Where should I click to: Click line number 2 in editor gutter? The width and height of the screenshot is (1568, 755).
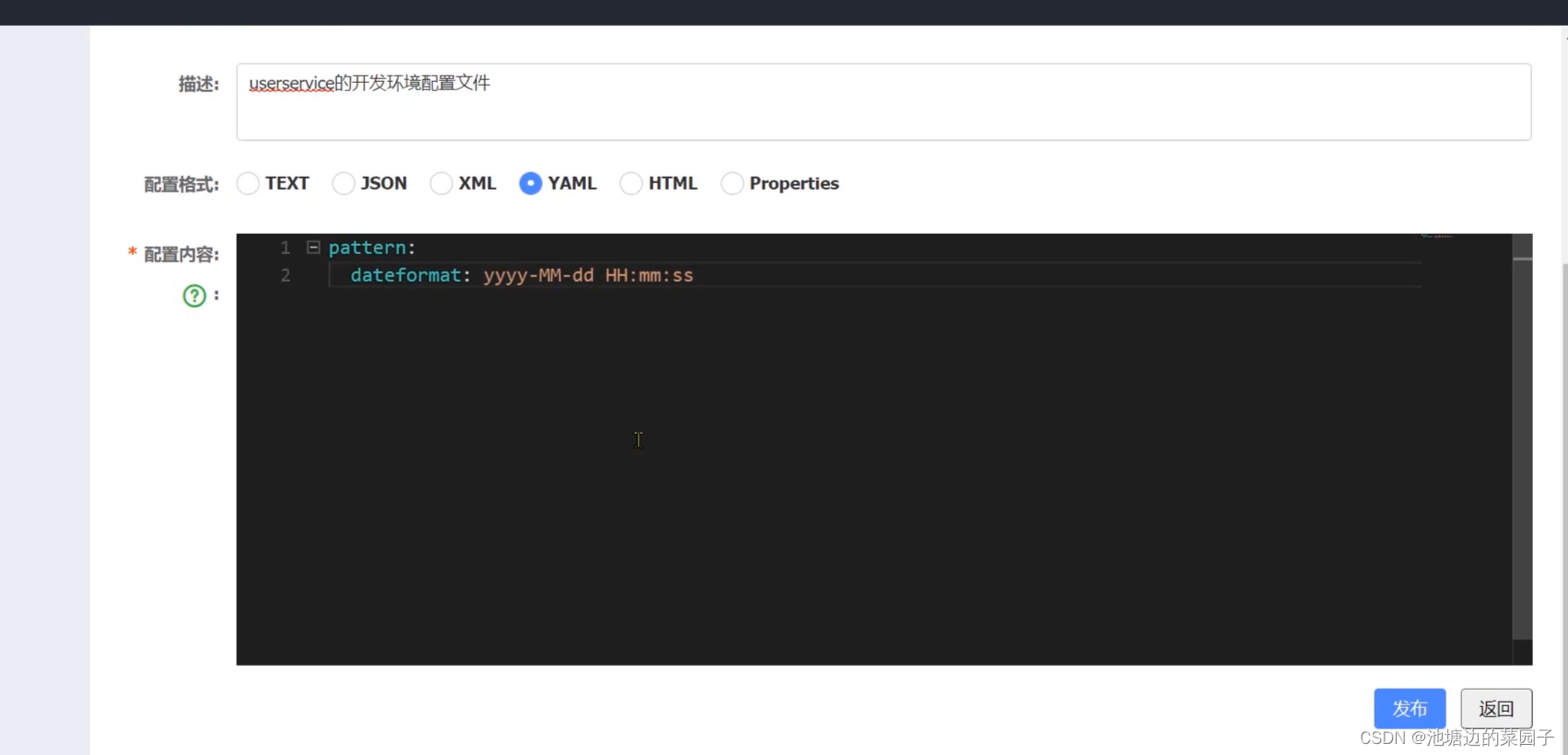pos(286,274)
